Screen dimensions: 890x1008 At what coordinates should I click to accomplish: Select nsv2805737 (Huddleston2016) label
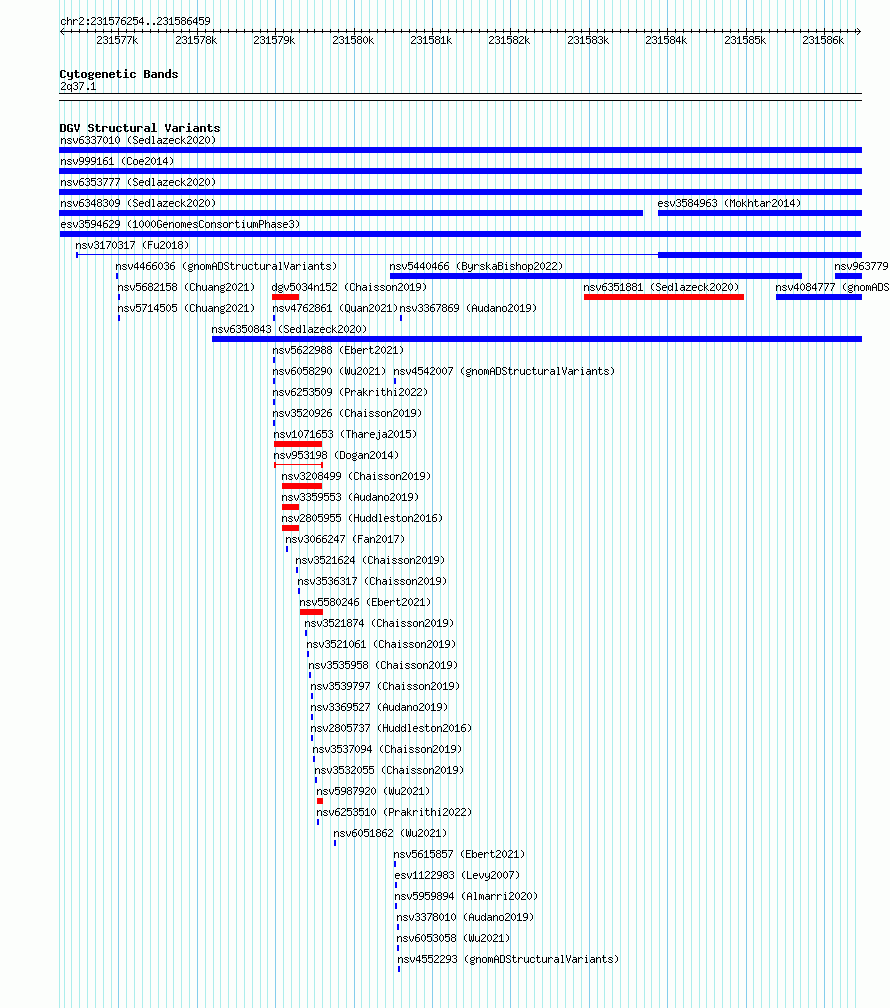coord(391,728)
